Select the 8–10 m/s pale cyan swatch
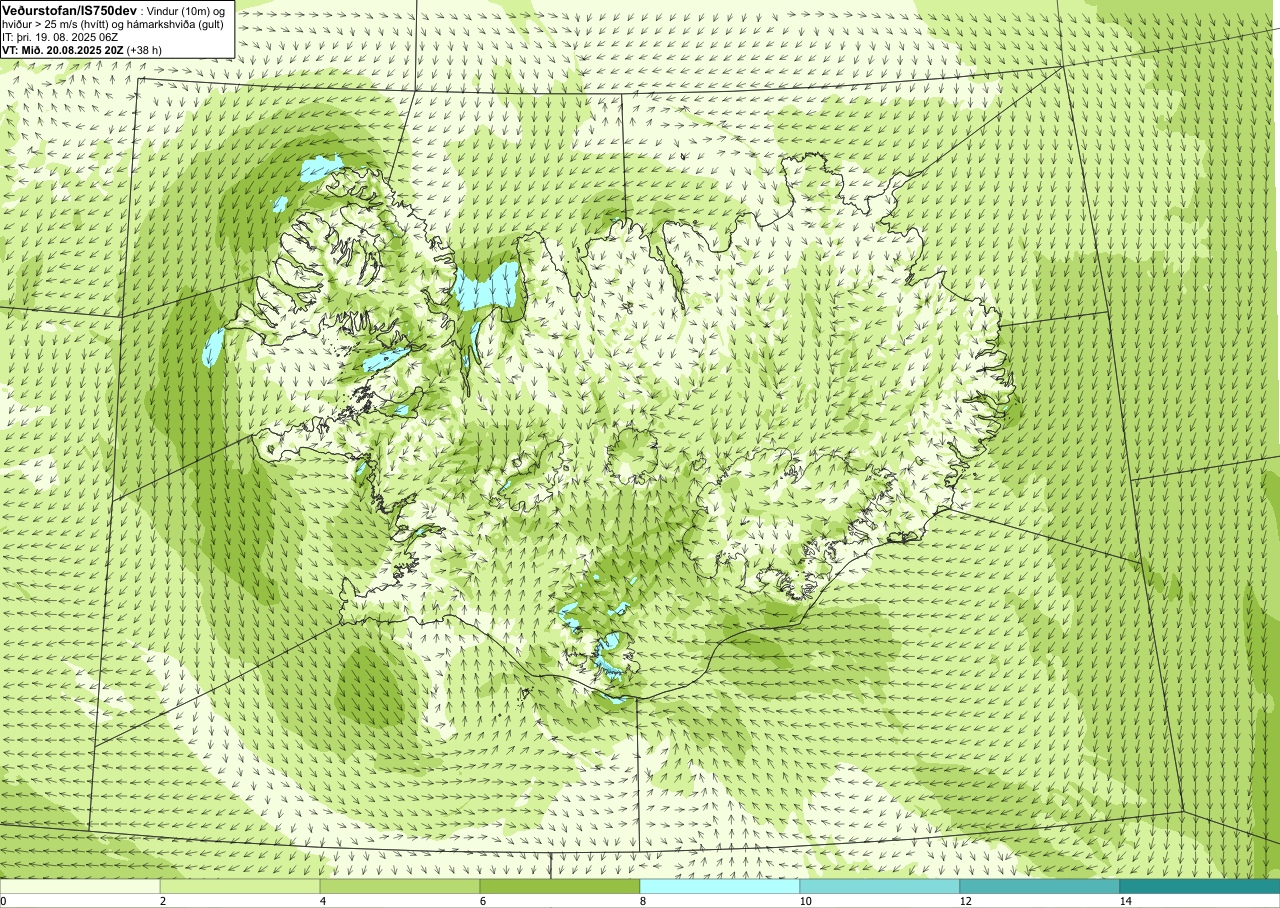Image resolution: width=1280 pixels, height=908 pixels. pos(720,886)
